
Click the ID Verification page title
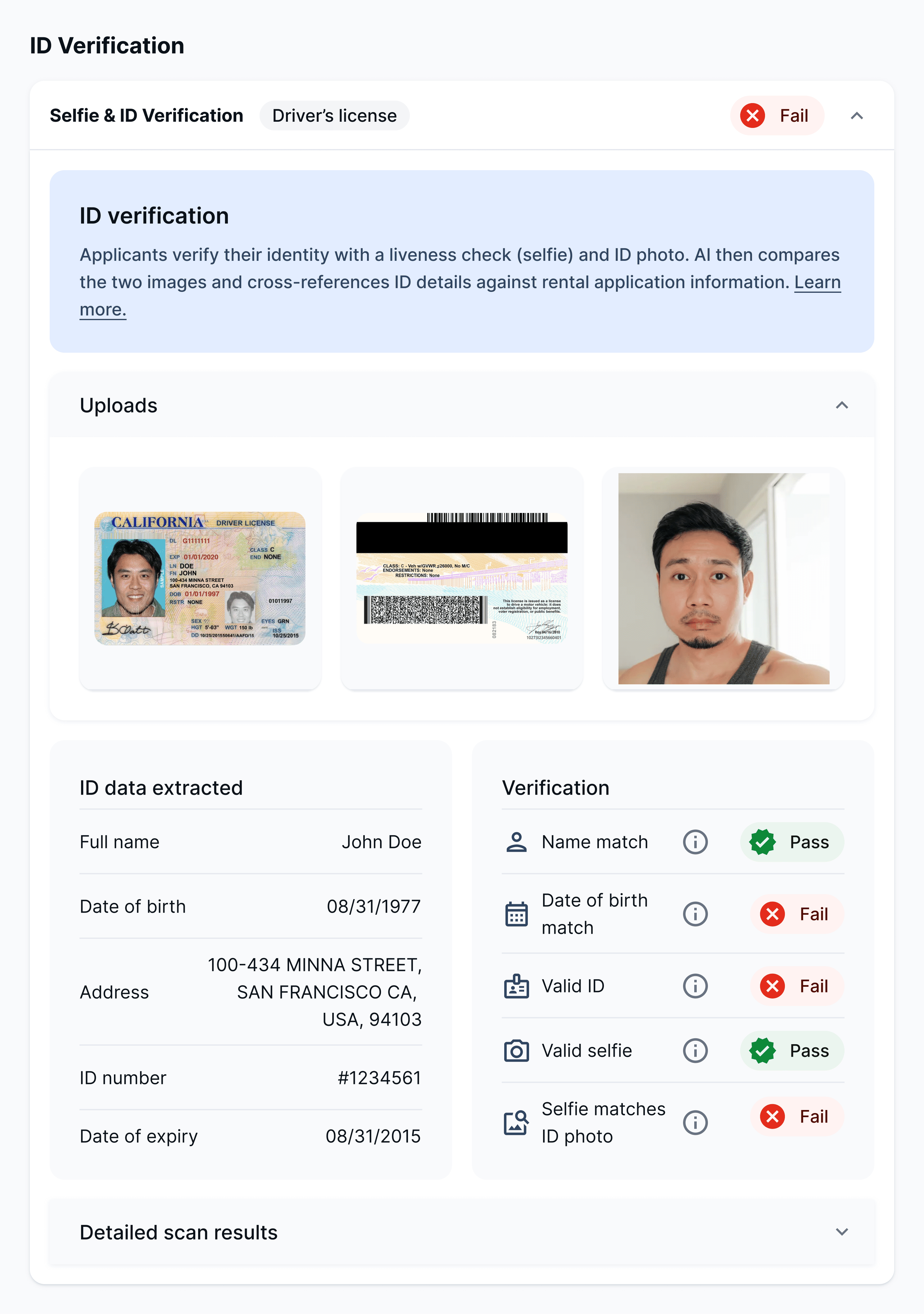click(107, 46)
